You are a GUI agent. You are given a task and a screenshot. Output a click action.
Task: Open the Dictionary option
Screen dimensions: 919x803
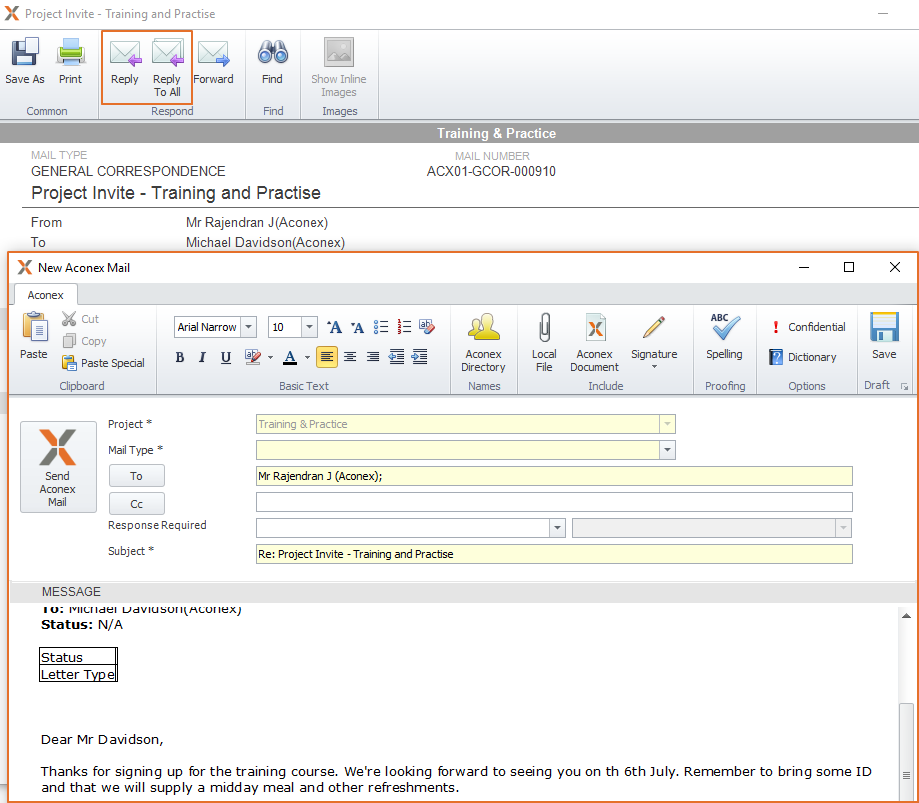point(803,357)
